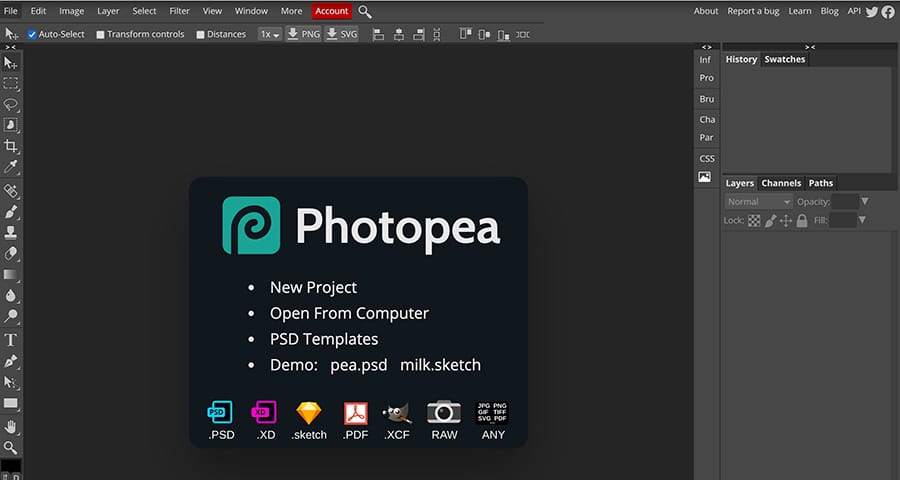900x480 pixels.
Task: Export with the PNG download button
Action: pyautogui.click(x=304, y=34)
